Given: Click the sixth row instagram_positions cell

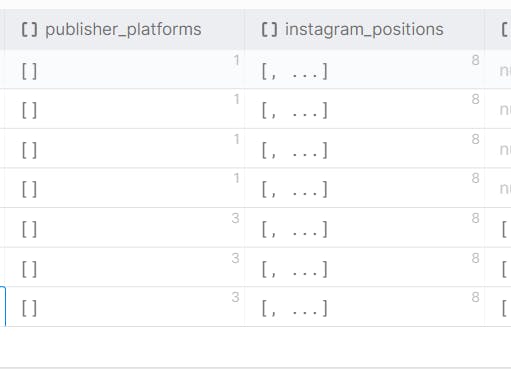Looking at the screenshot, I should 364,267.
